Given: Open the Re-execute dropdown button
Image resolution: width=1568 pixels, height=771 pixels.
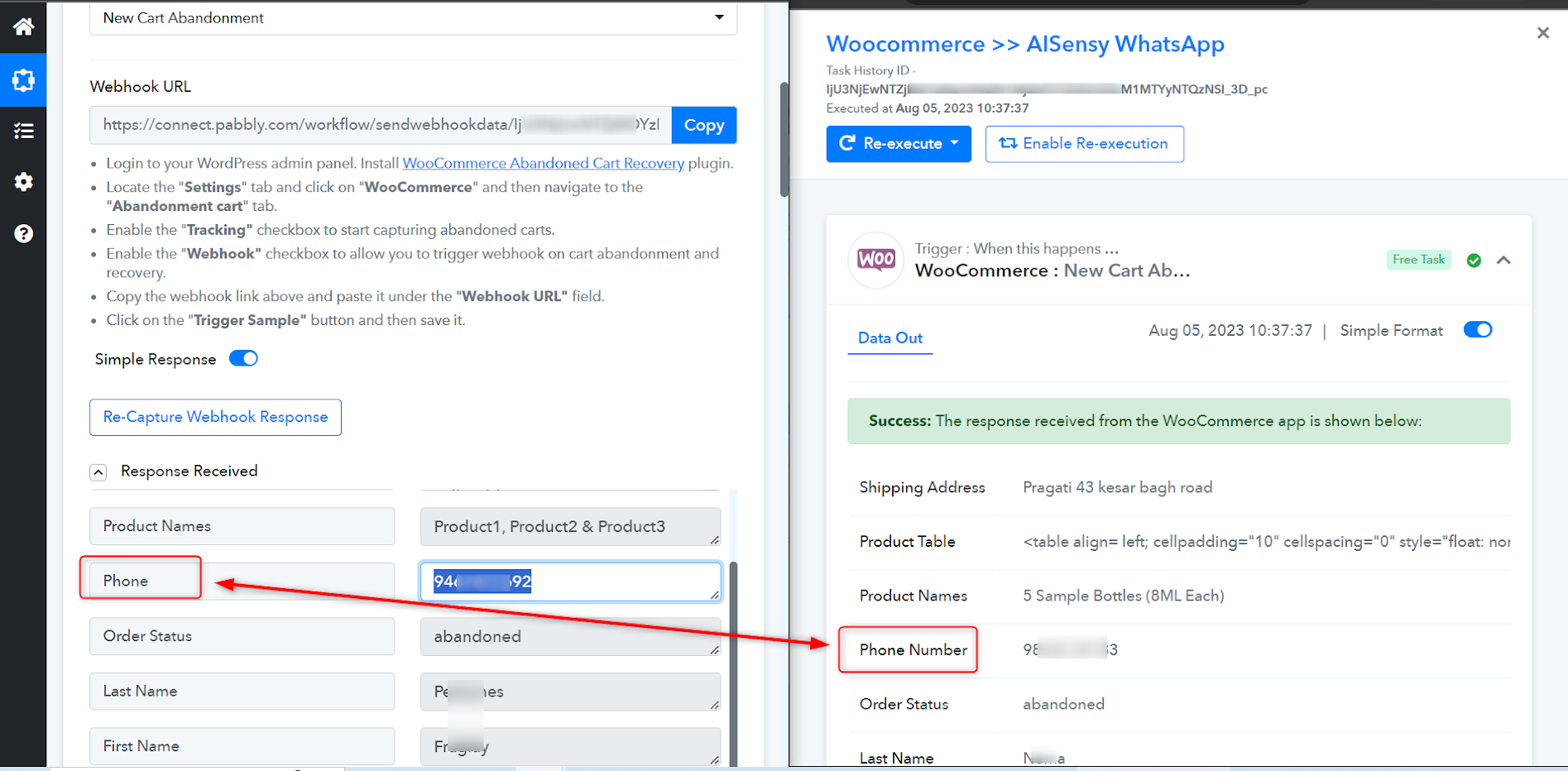Looking at the screenshot, I should click(899, 144).
